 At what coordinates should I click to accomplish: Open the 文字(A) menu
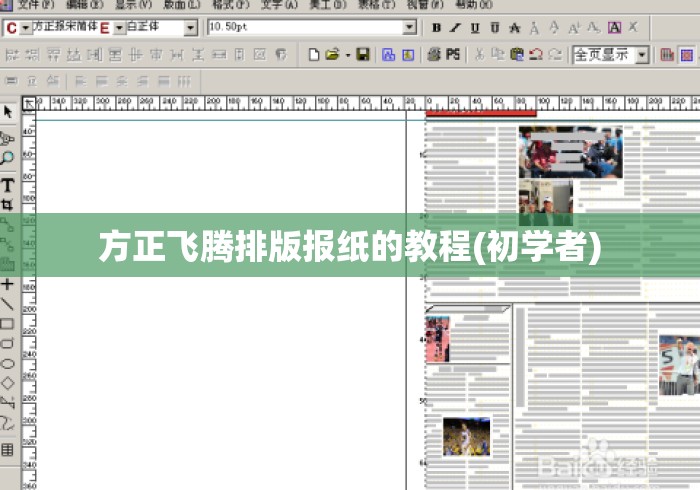click(x=279, y=4)
